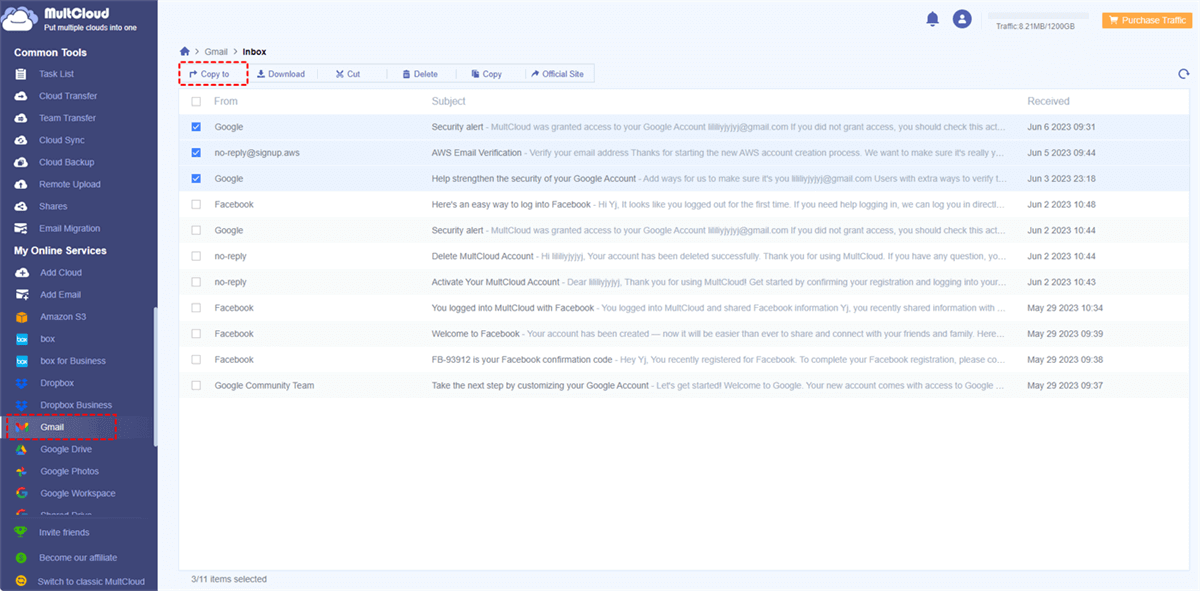Click the Purchase Traffic button
The width and height of the screenshot is (1200, 591).
tap(1146, 20)
